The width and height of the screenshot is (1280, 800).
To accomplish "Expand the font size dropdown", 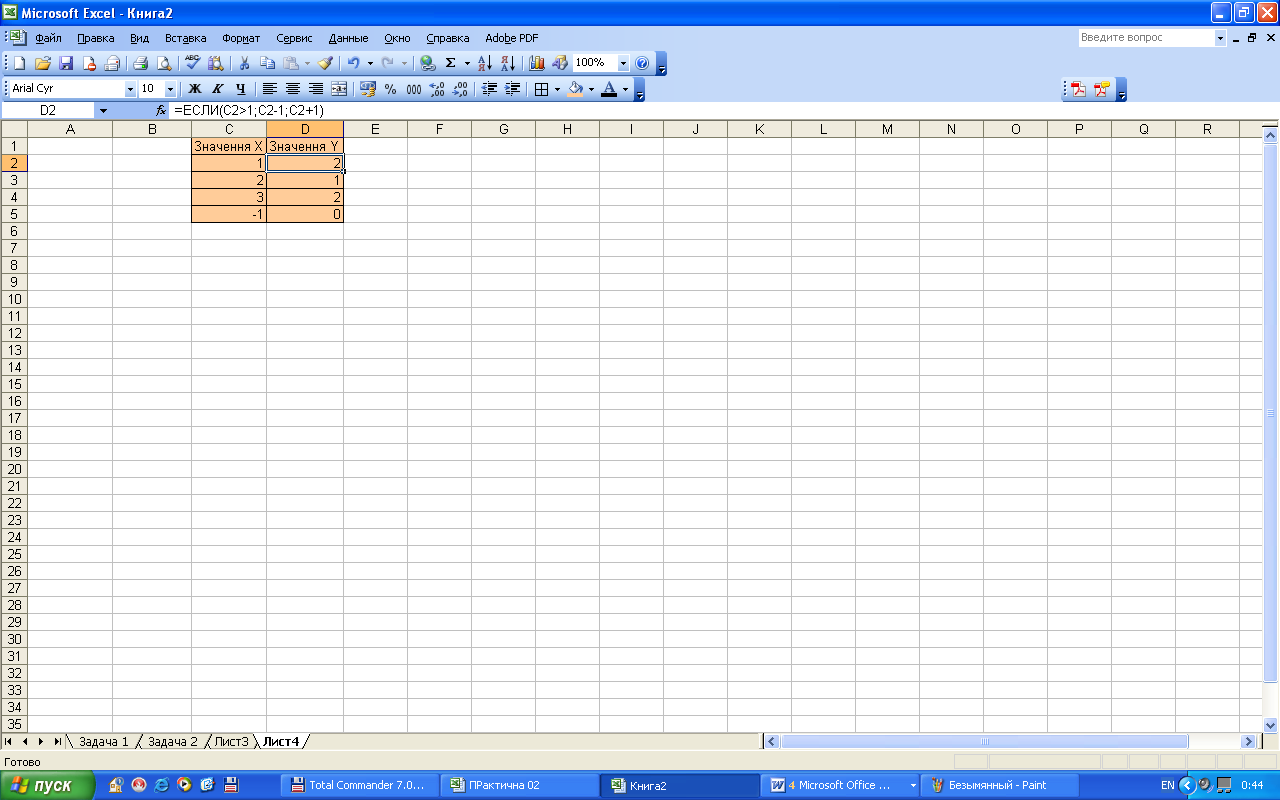I will [x=170, y=89].
